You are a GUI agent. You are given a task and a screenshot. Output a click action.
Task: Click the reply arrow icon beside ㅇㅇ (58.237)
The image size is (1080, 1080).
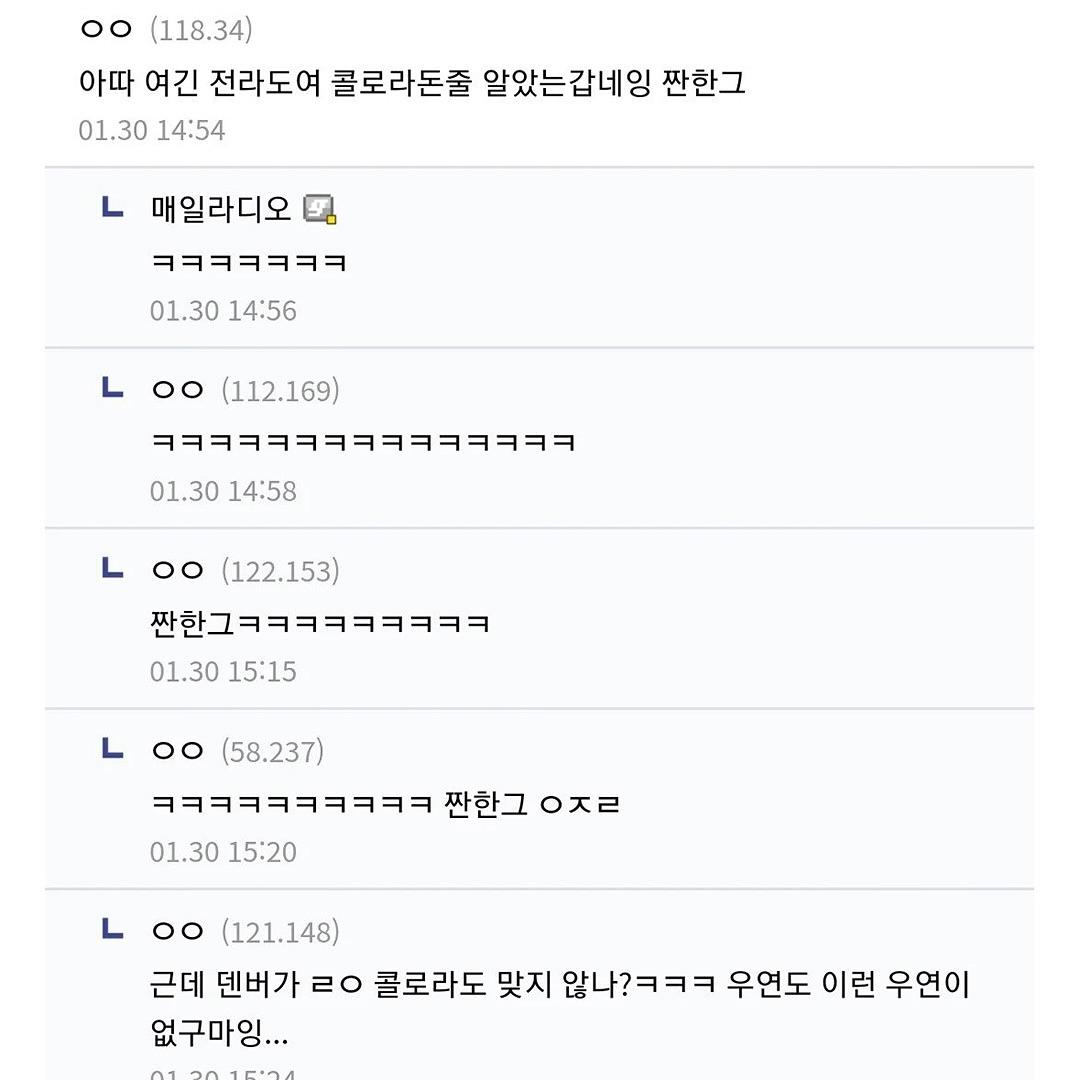tap(112, 748)
